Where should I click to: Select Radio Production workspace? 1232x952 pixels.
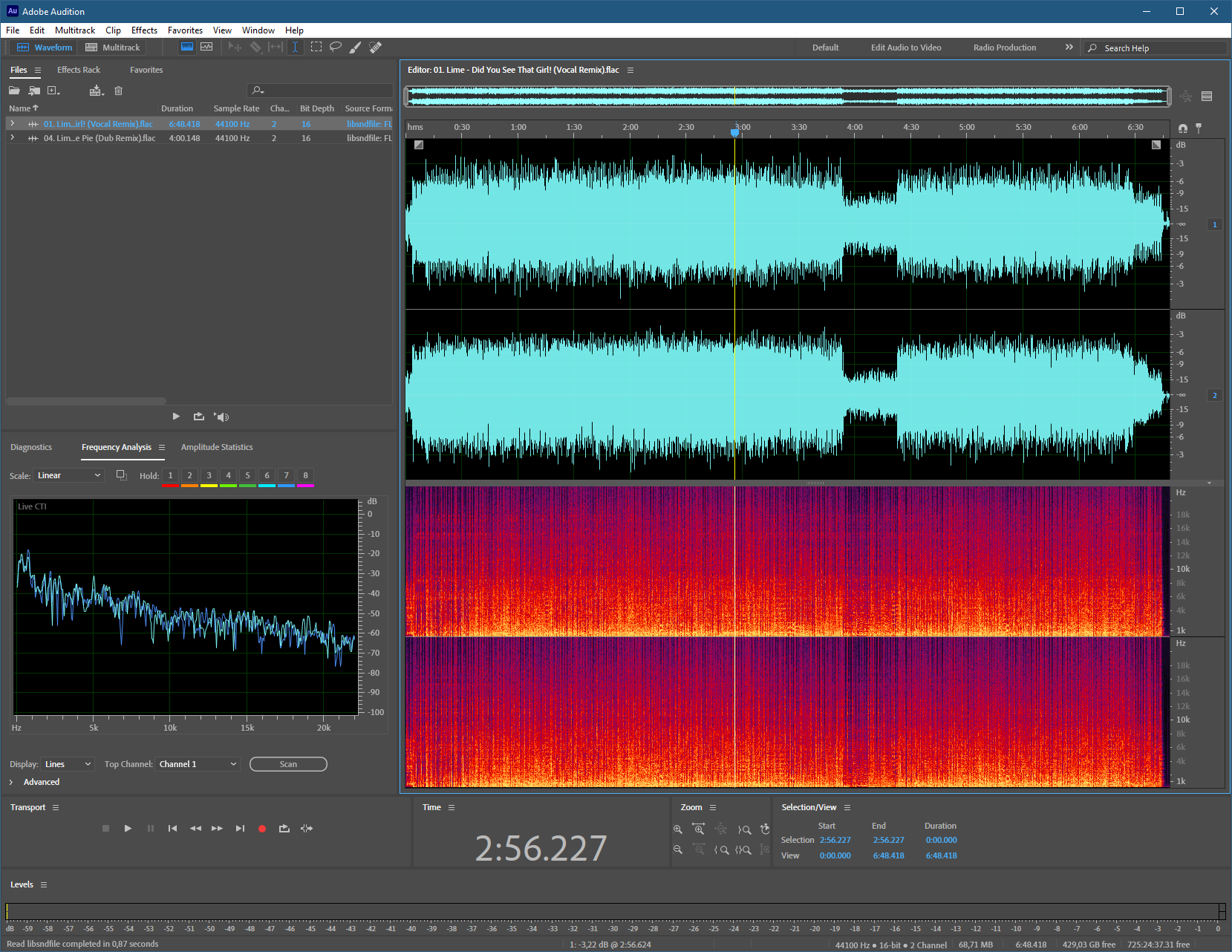(1005, 48)
